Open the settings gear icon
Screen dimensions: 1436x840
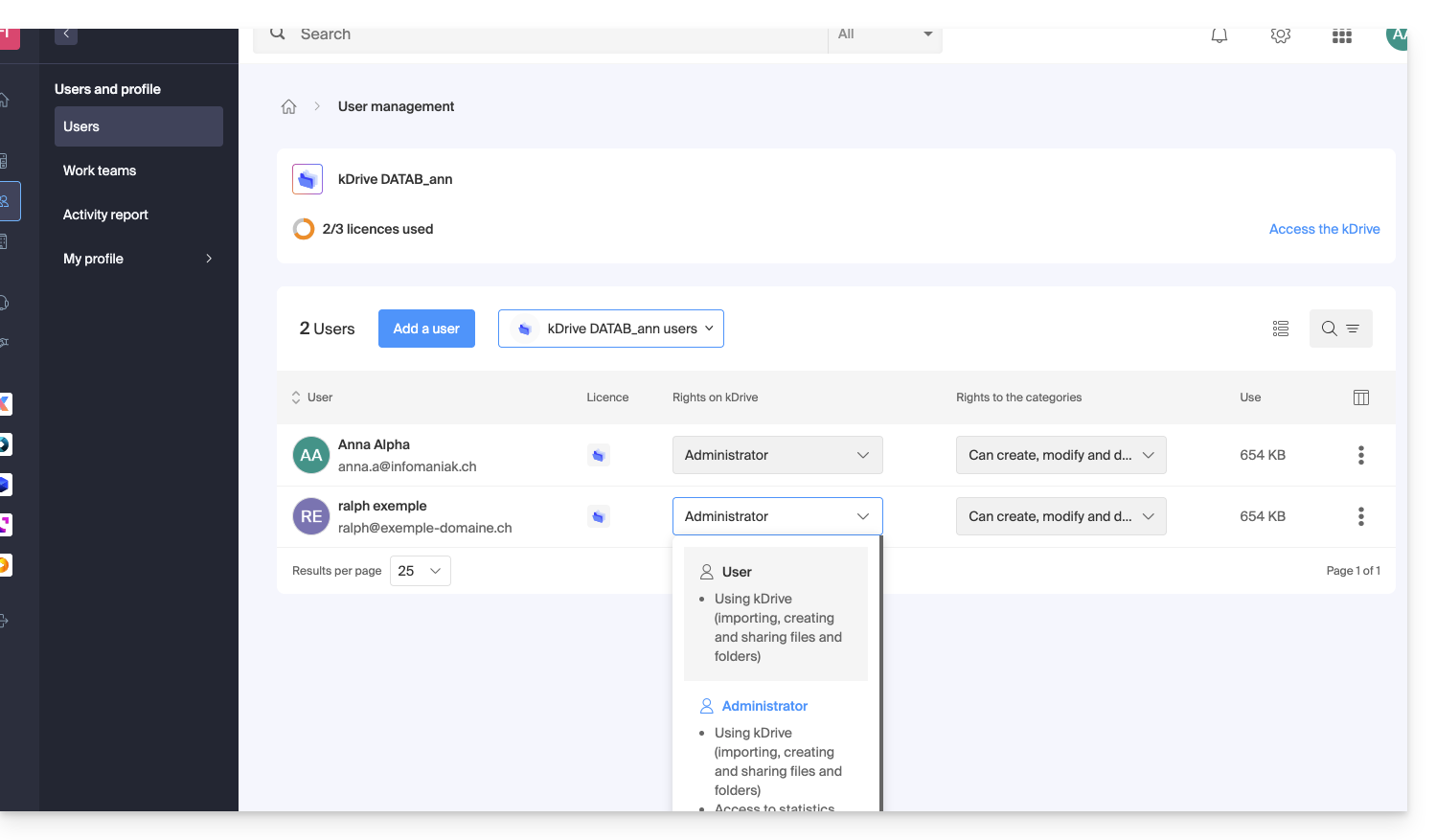[1280, 36]
